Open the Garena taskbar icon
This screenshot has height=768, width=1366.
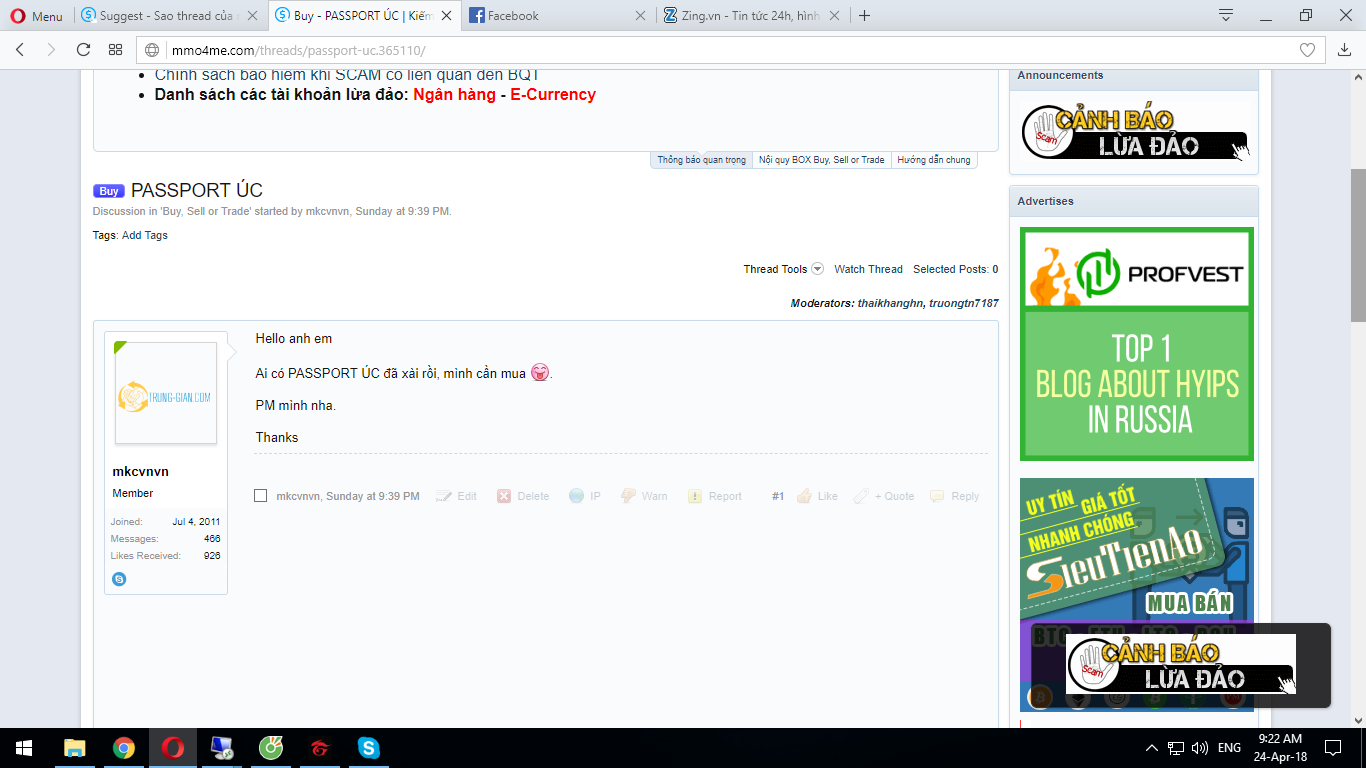pyautogui.click(x=320, y=748)
